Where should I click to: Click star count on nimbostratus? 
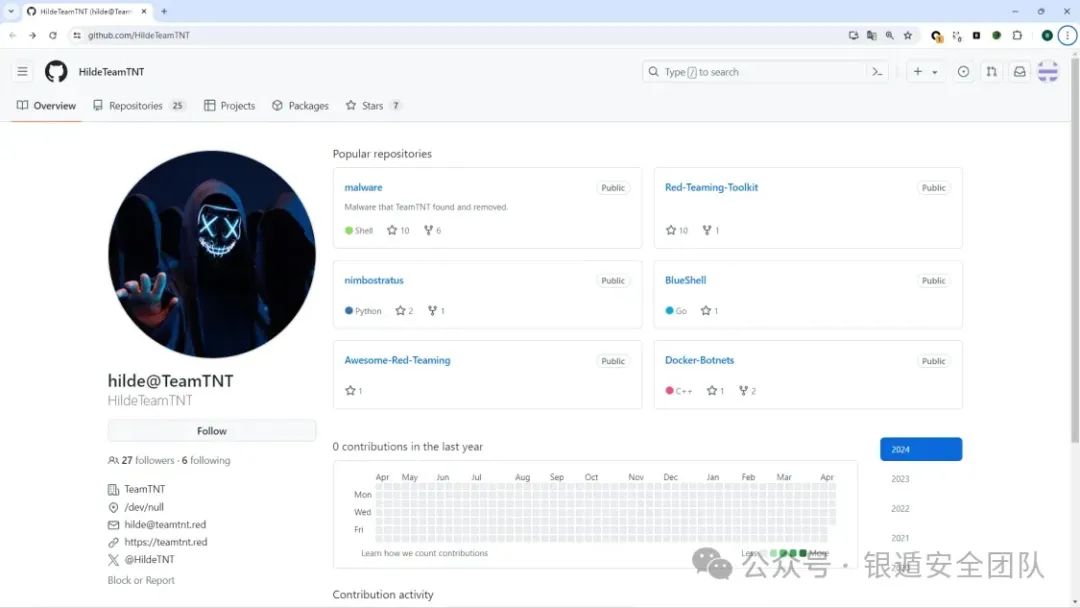tap(404, 311)
